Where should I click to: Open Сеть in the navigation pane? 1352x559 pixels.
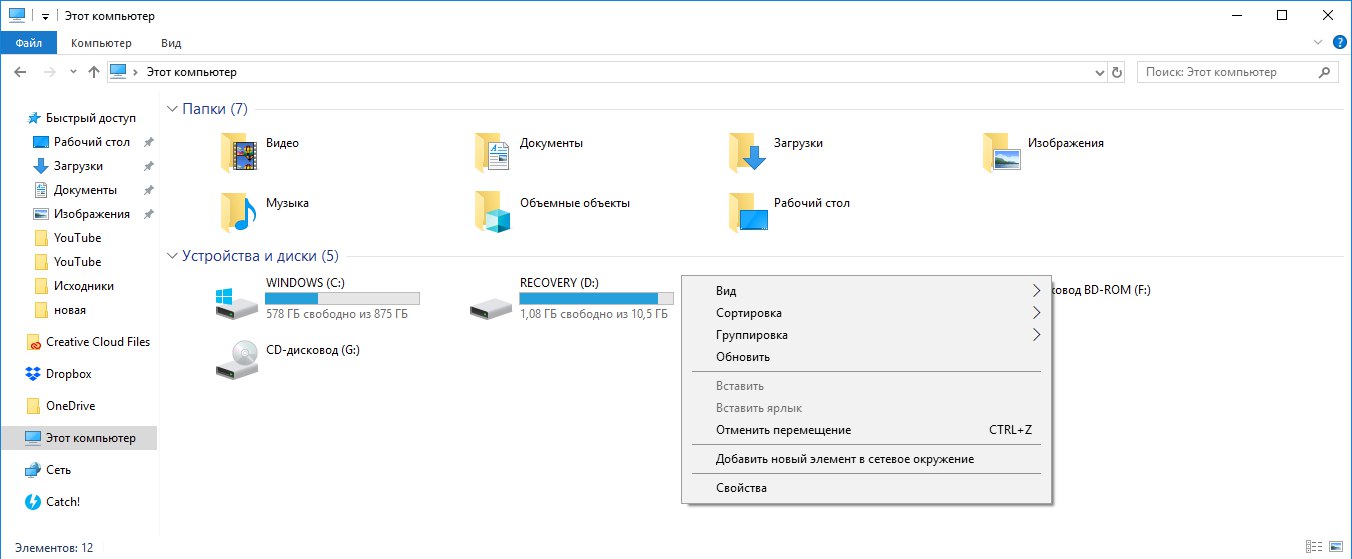click(x=49, y=470)
